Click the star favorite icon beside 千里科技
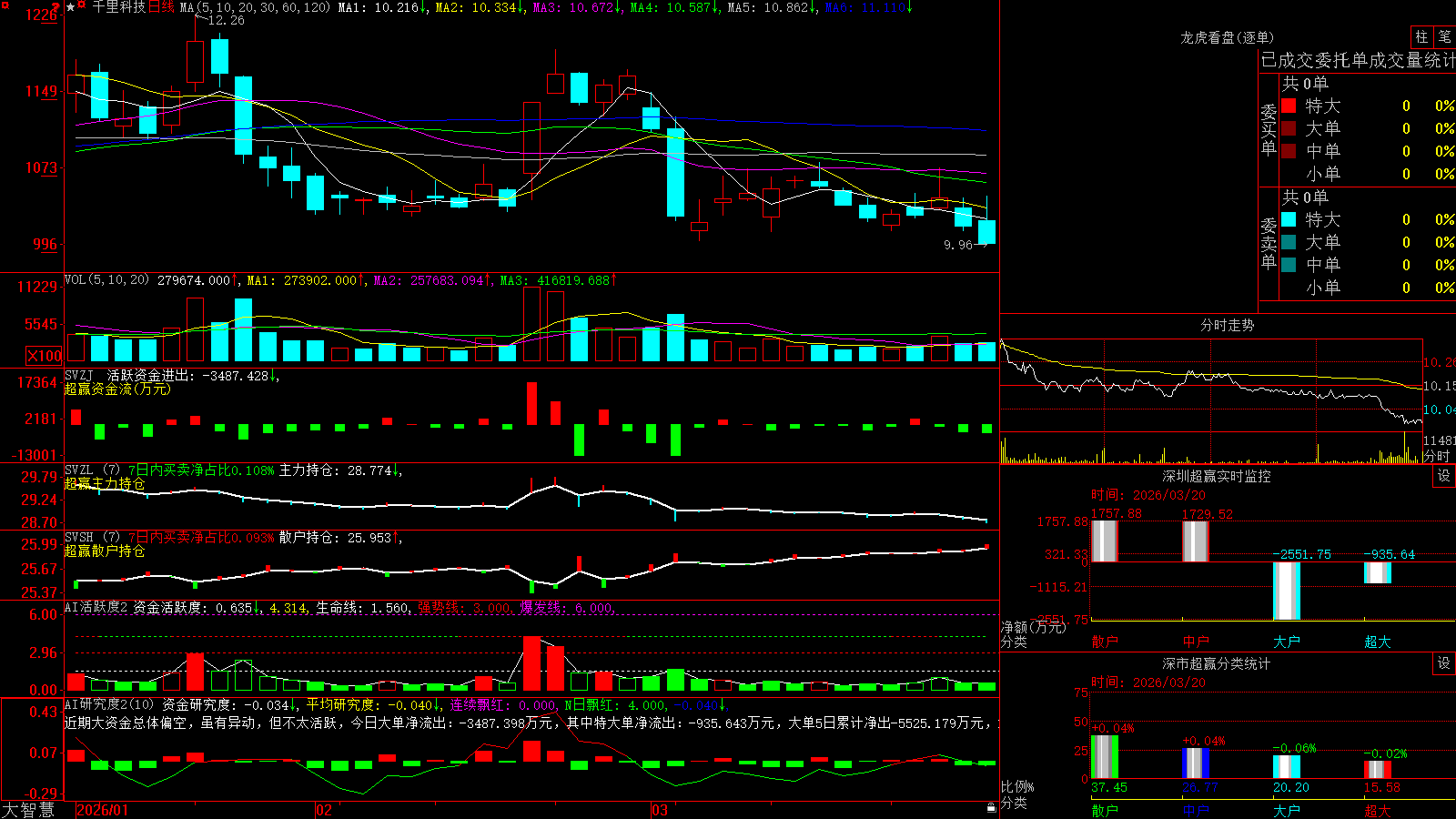The width and height of the screenshot is (1456, 819). pyautogui.click(x=70, y=6)
